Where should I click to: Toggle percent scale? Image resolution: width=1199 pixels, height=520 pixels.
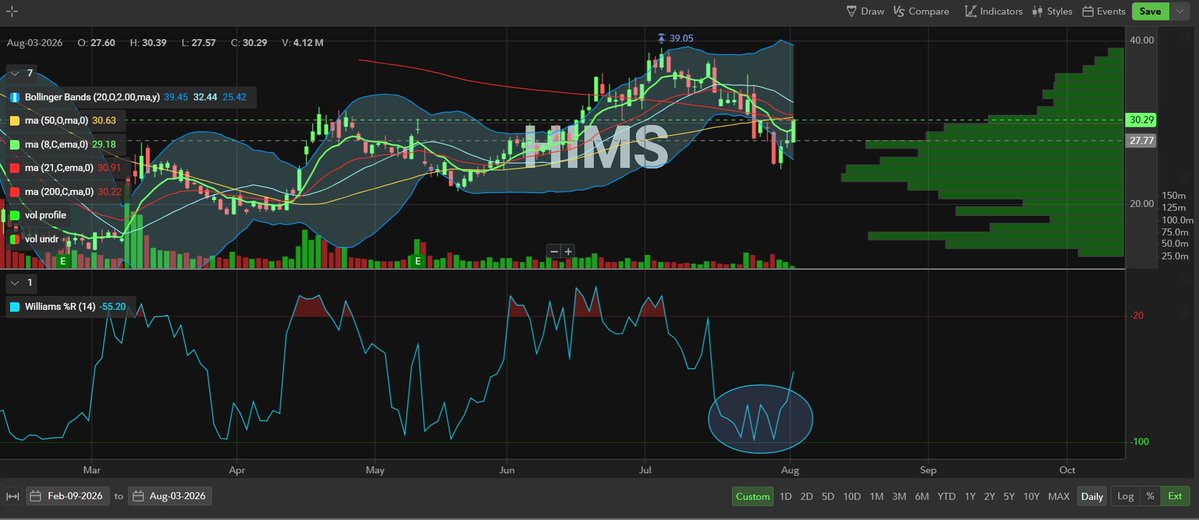click(x=1150, y=497)
